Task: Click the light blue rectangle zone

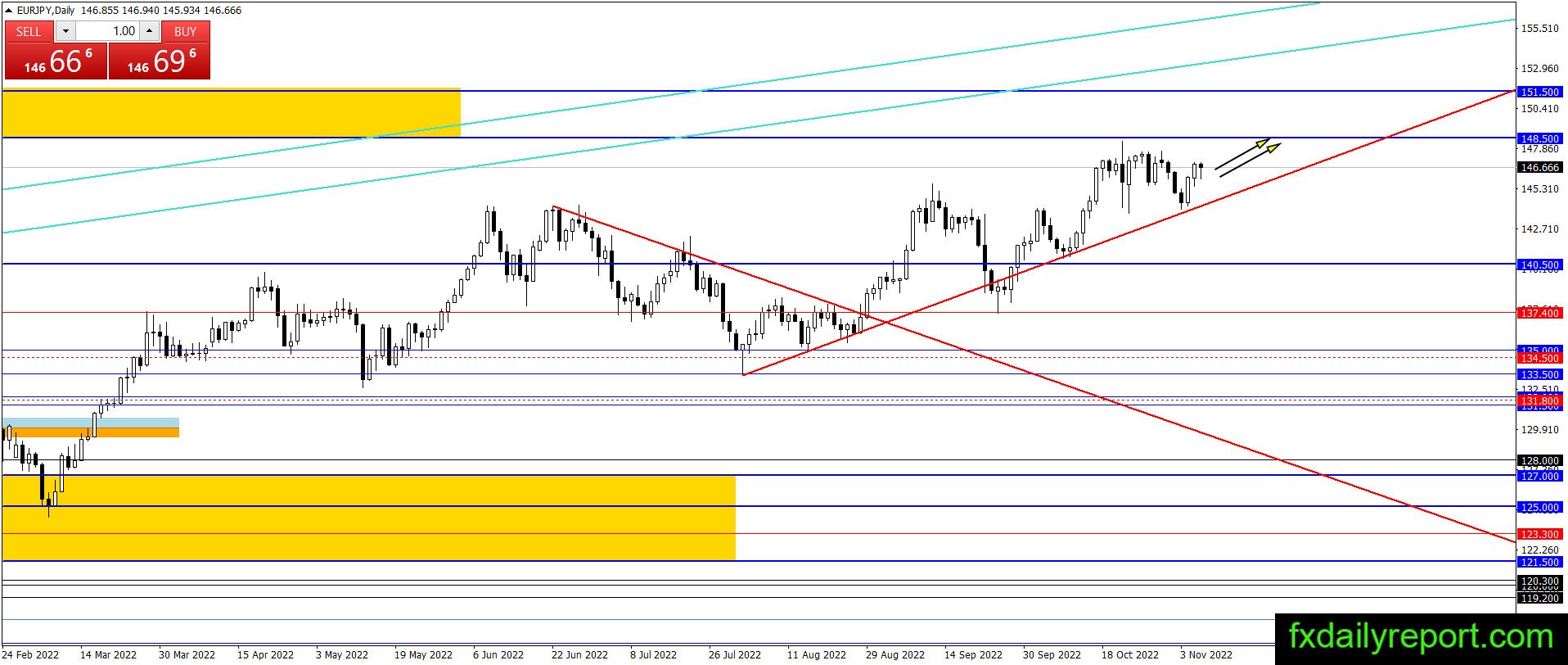Action: pyautogui.click(x=91, y=423)
